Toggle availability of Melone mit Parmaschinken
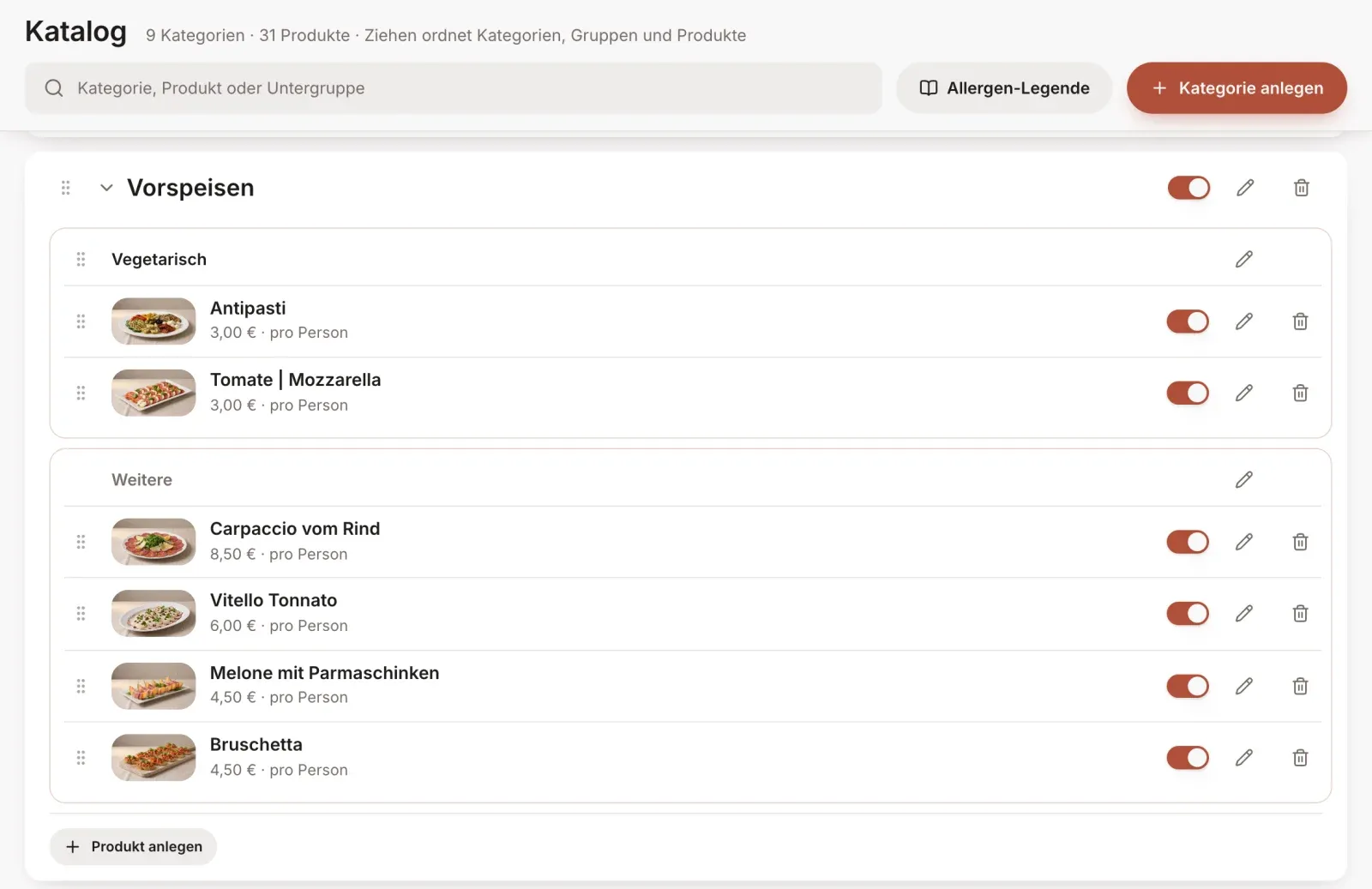The width and height of the screenshot is (1372, 889). tap(1188, 686)
